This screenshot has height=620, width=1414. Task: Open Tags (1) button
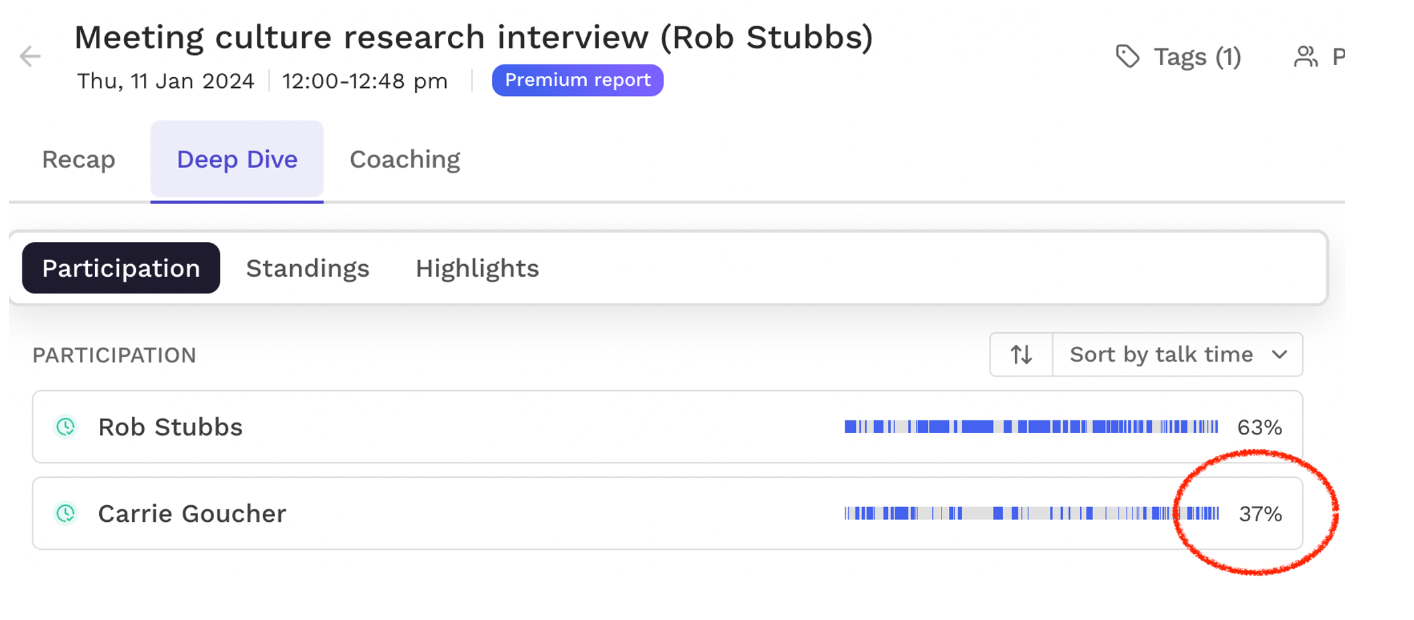(x=1196, y=57)
